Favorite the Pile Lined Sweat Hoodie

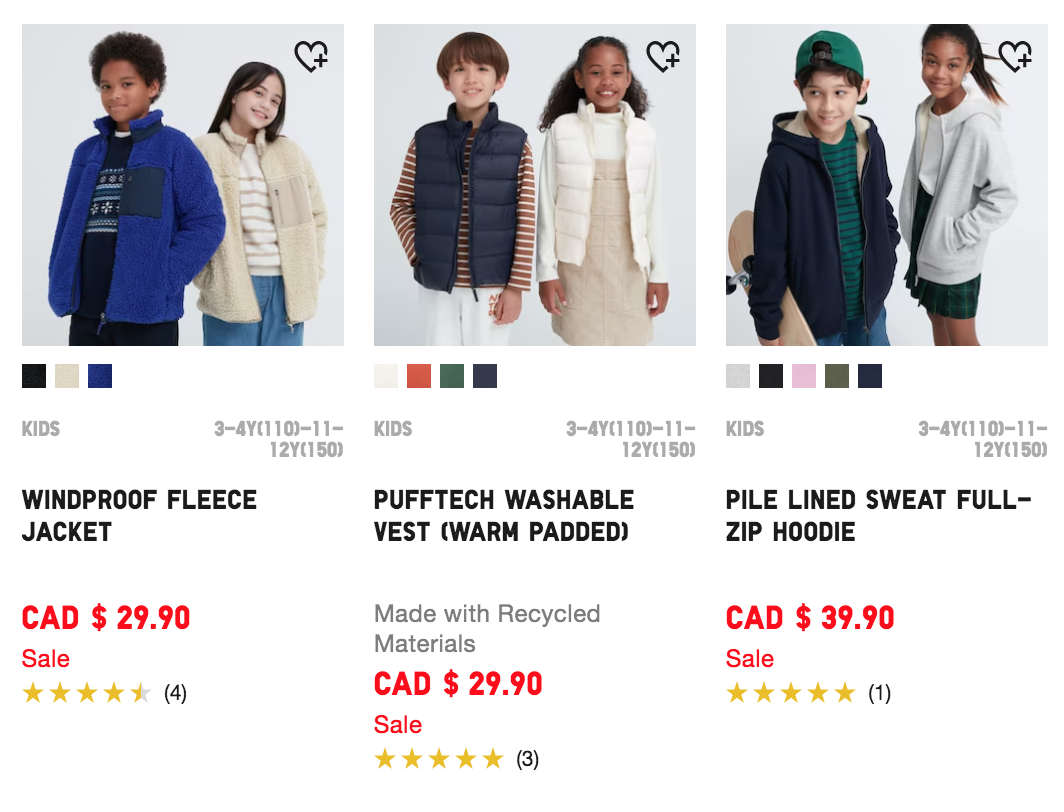[1015, 57]
